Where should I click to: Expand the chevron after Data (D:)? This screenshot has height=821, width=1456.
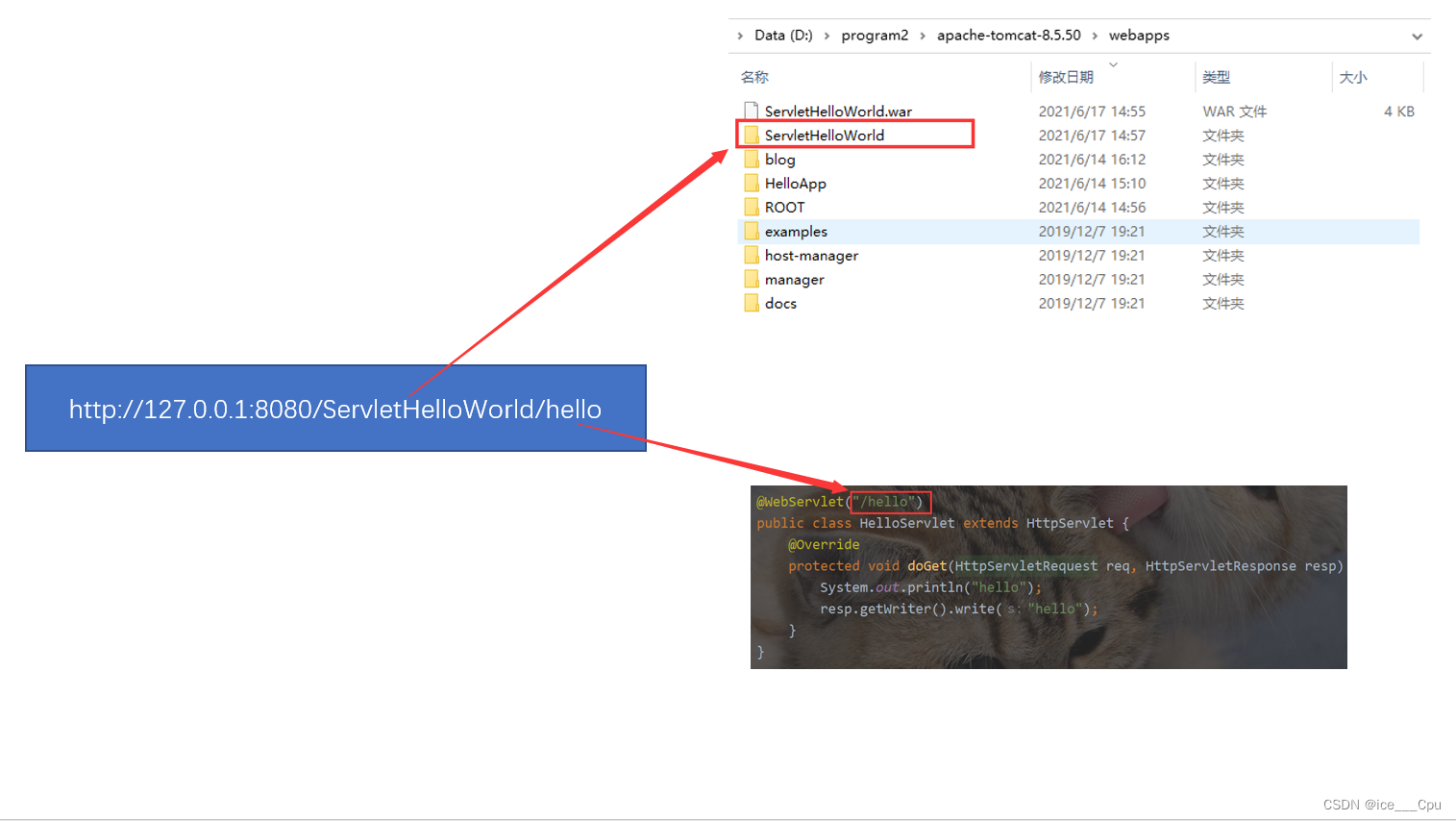click(827, 36)
